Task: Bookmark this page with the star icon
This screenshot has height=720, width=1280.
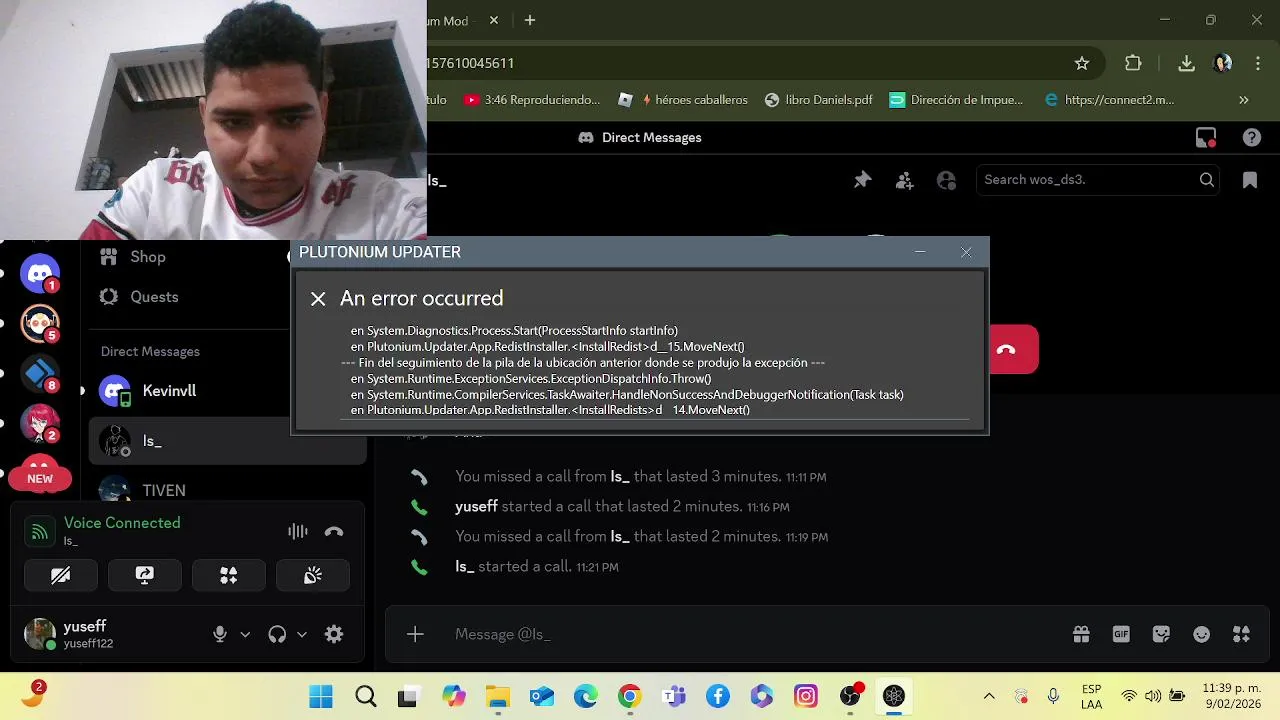Action: tap(1082, 63)
